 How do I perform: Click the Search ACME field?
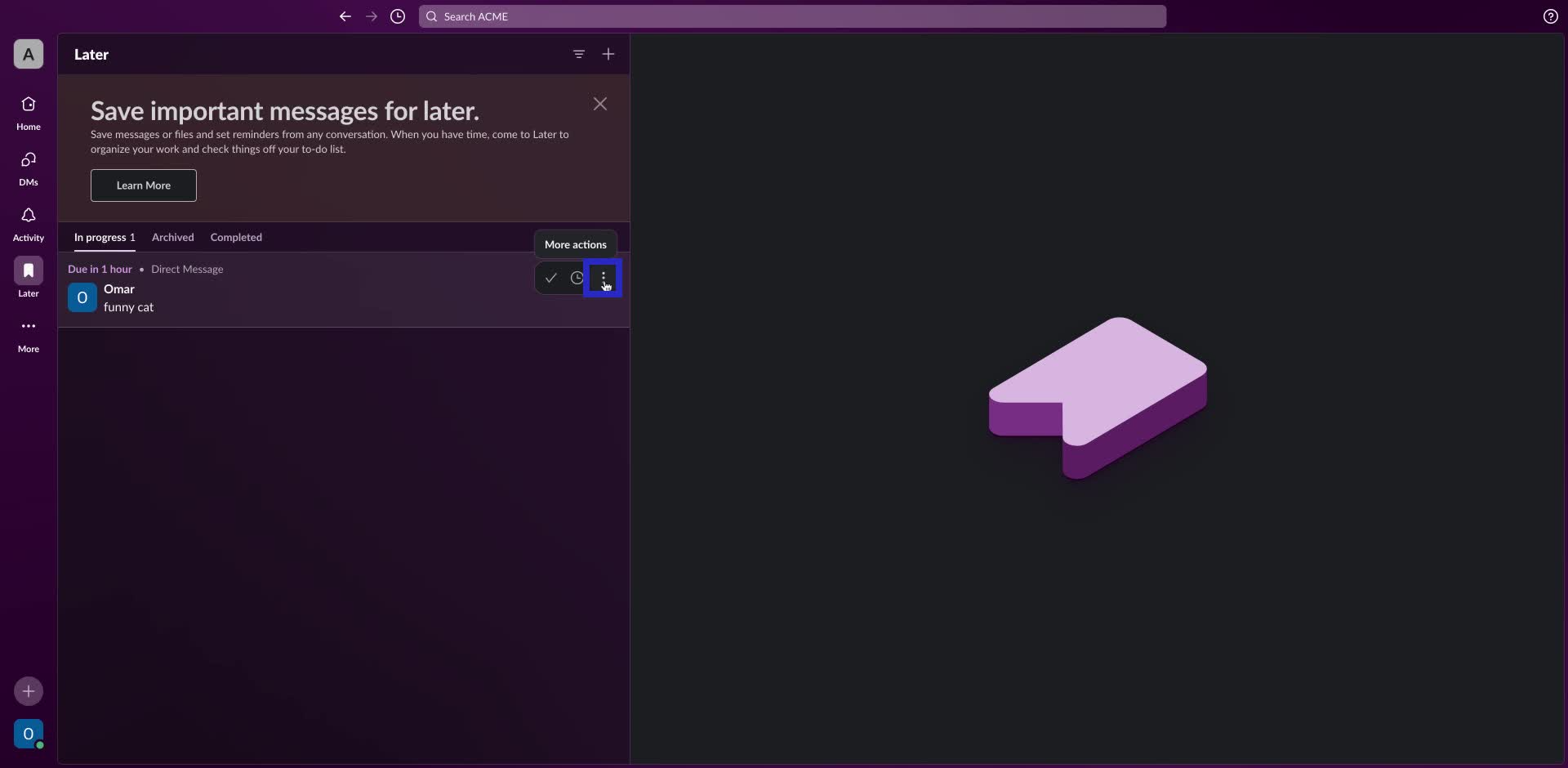click(x=792, y=16)
